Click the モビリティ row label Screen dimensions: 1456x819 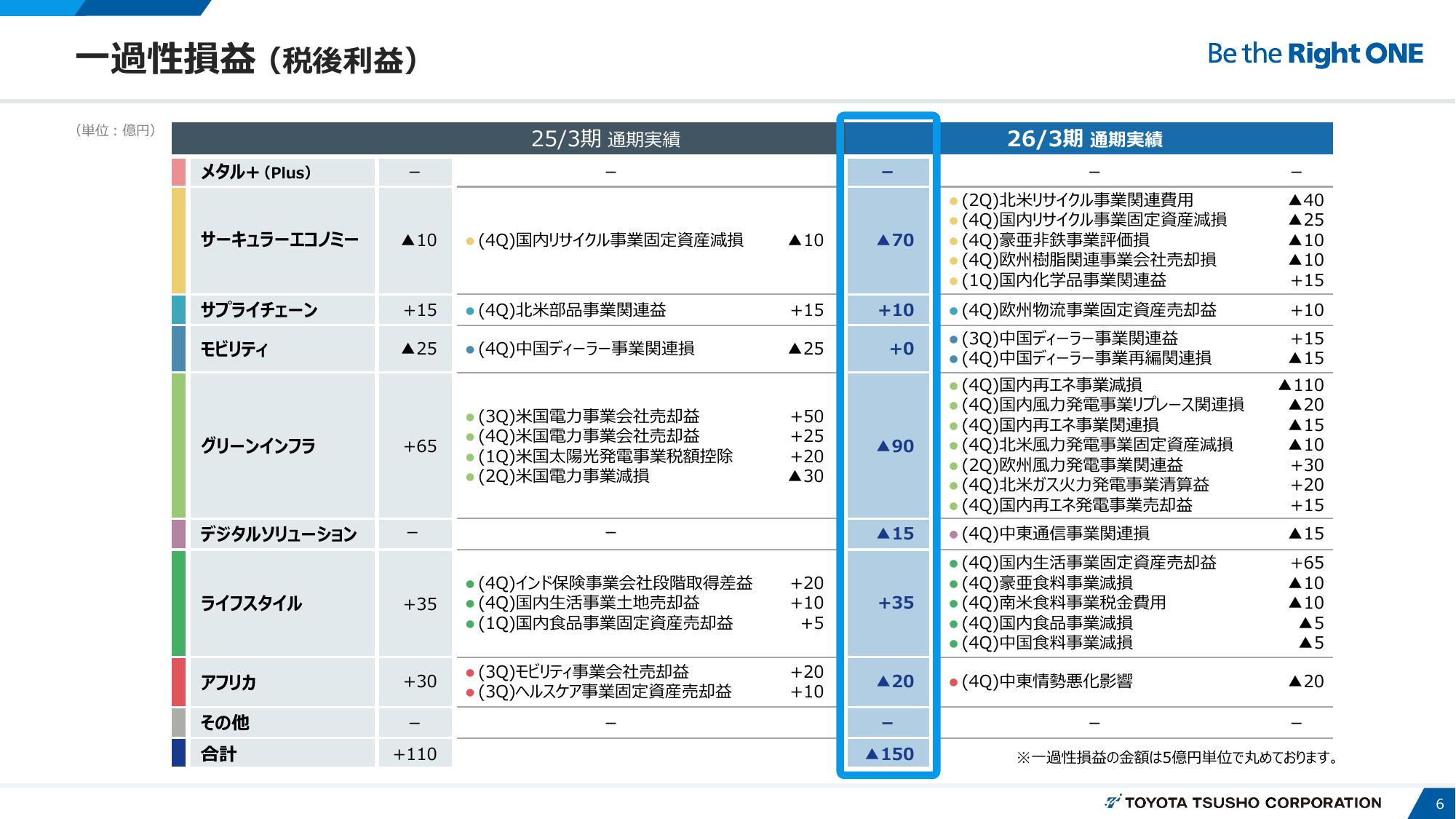(234, 349)
